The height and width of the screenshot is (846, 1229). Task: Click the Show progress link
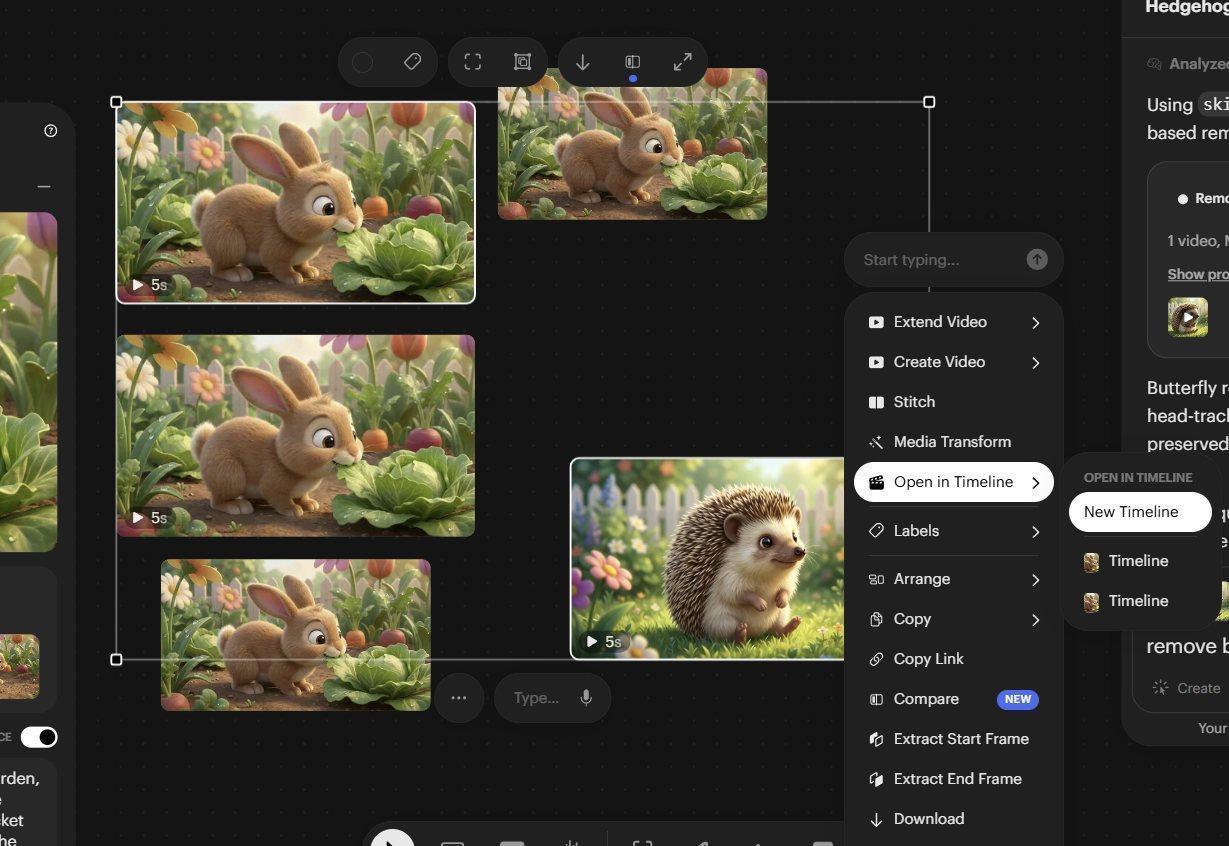[1198, 274]
